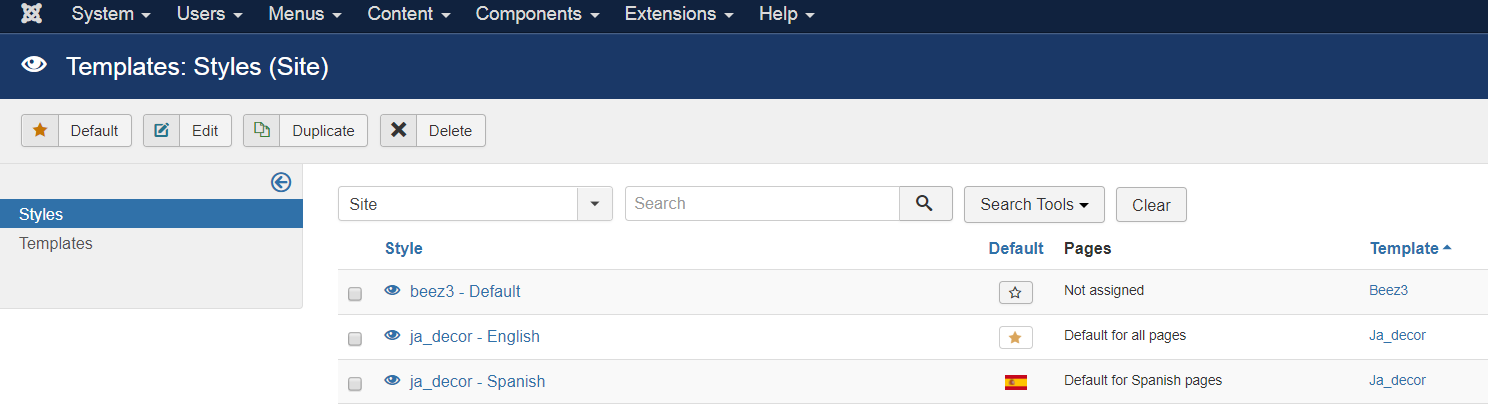The image size is (1488, 404).
Task: Click the Joomla logo icon
Action: point(31,15)
